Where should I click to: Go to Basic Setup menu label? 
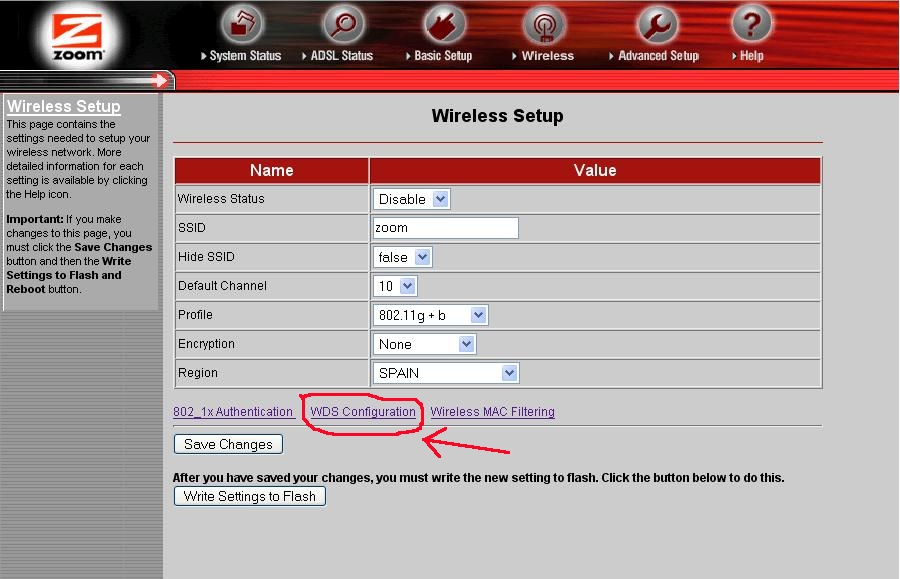pyautogui.click(x=443, y=56)
